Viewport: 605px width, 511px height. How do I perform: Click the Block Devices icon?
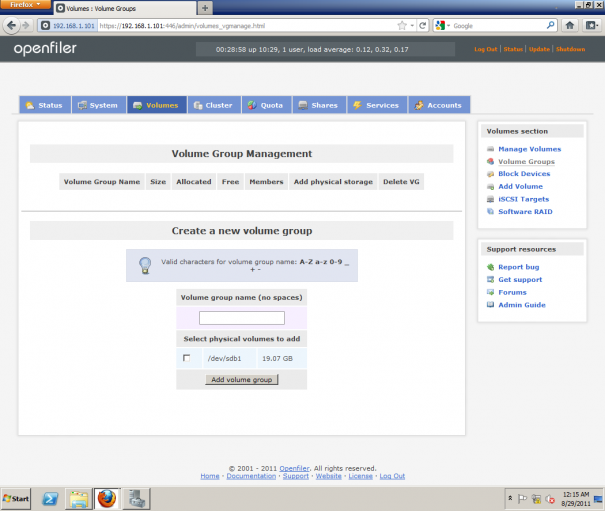coord(490,174)
